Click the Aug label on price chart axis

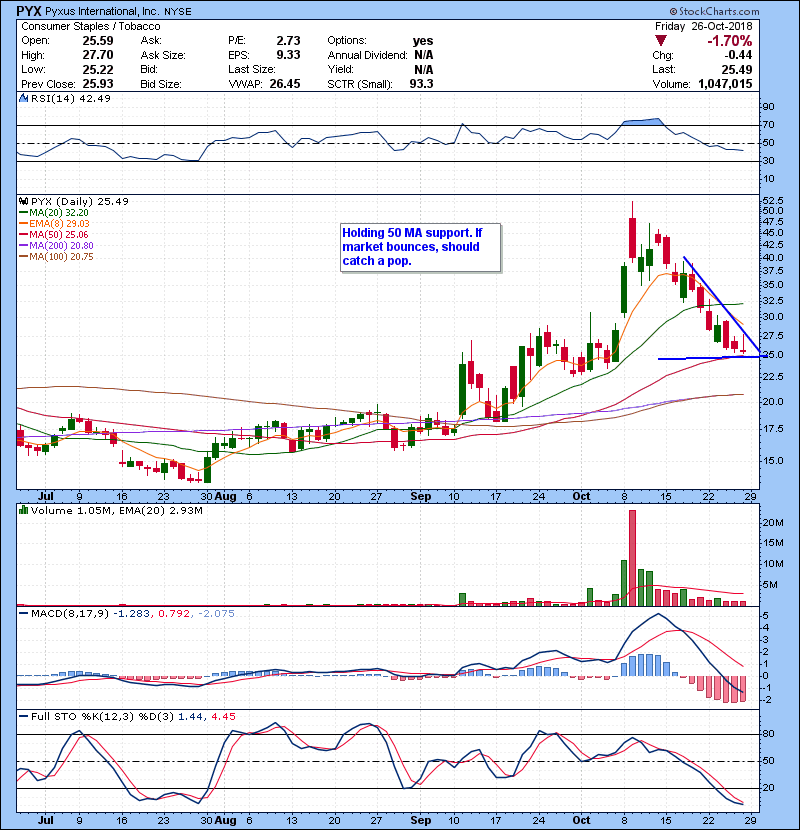[x=226, y=497]
